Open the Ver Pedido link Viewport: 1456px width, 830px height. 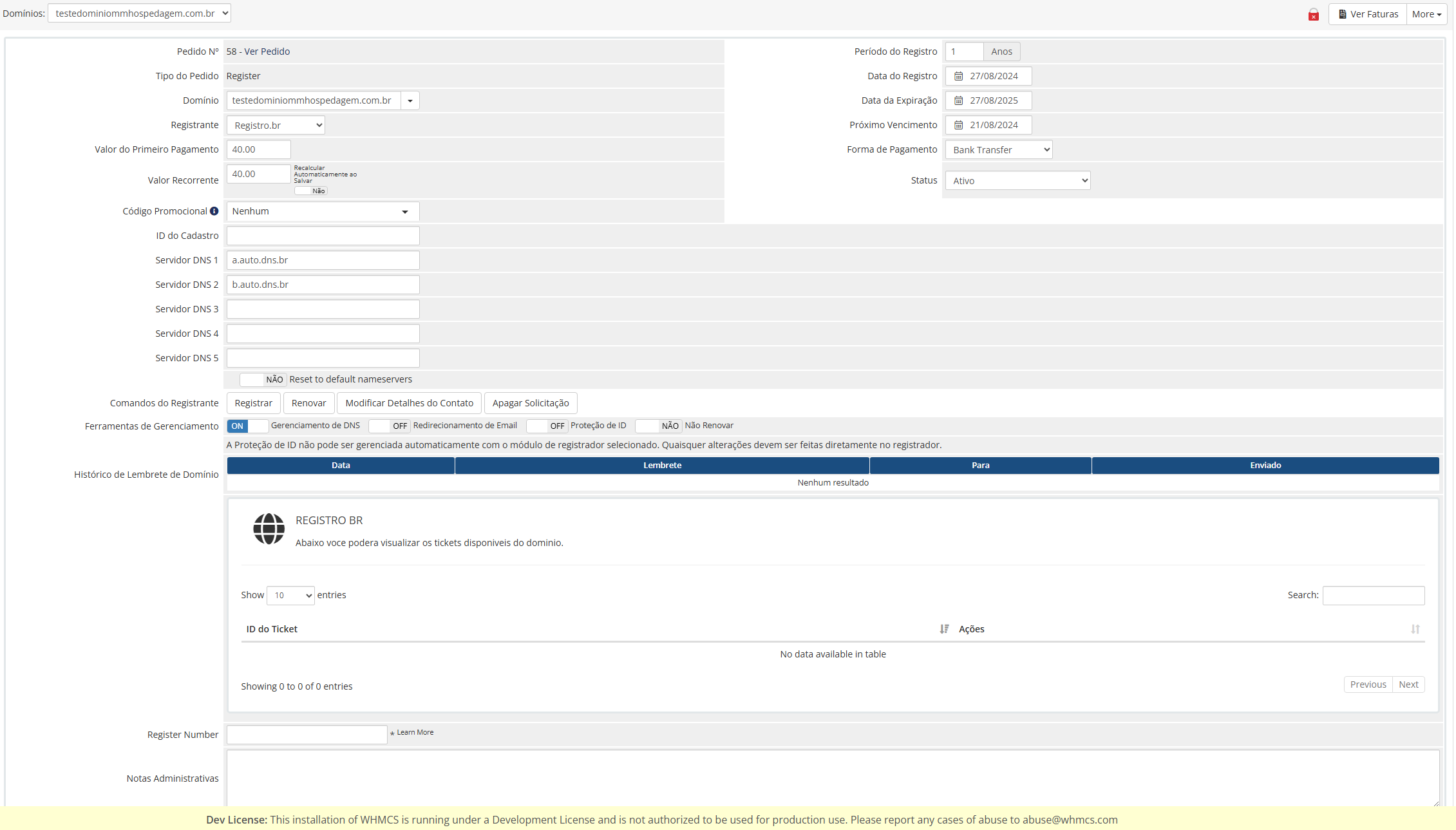267,52
